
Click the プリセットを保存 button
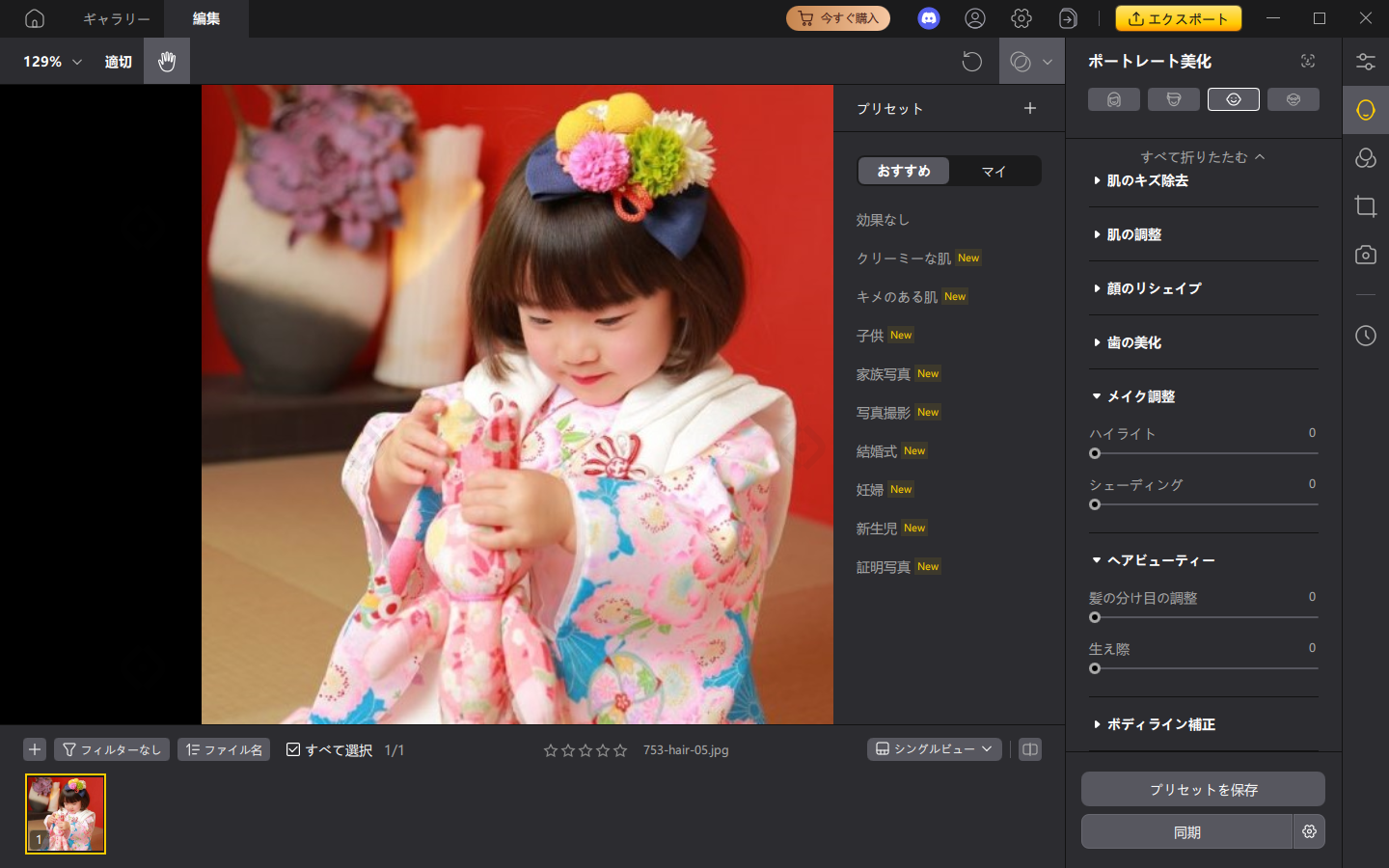1203,789
